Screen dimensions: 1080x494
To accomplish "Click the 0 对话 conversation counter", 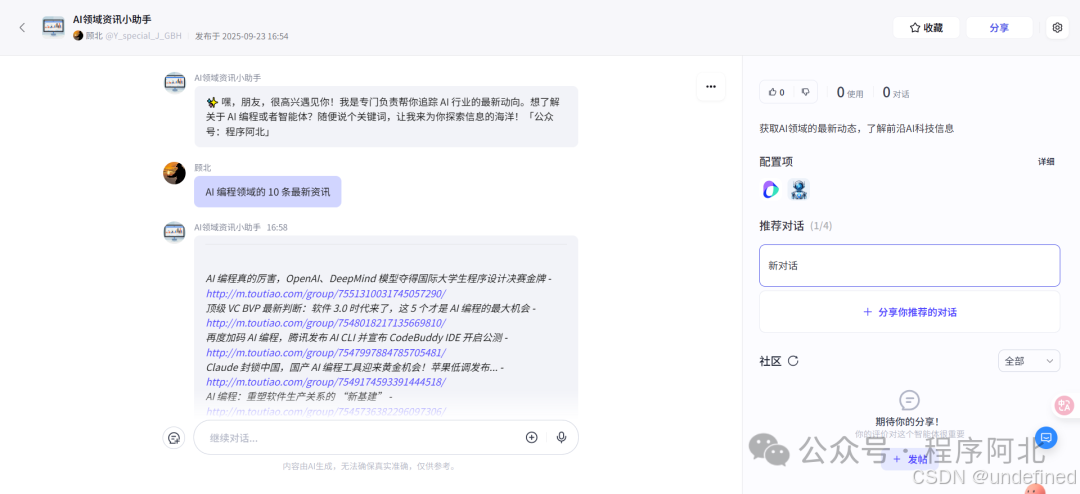I will [896, 92].
